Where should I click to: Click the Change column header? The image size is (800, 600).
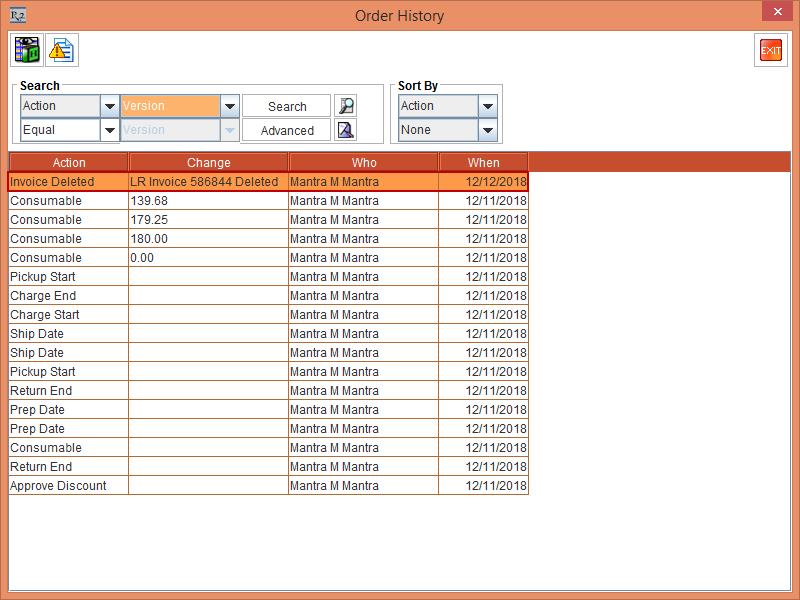tap(208, 162)
